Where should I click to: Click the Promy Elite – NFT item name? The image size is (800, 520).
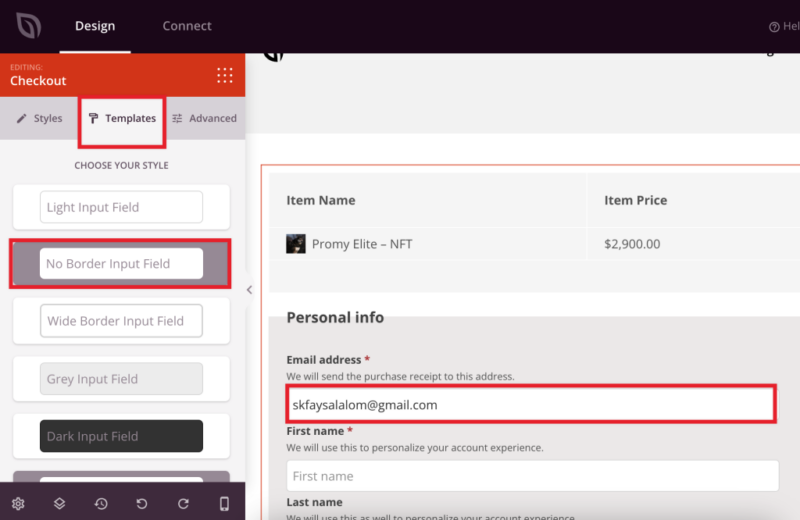[x=362, y=244]
